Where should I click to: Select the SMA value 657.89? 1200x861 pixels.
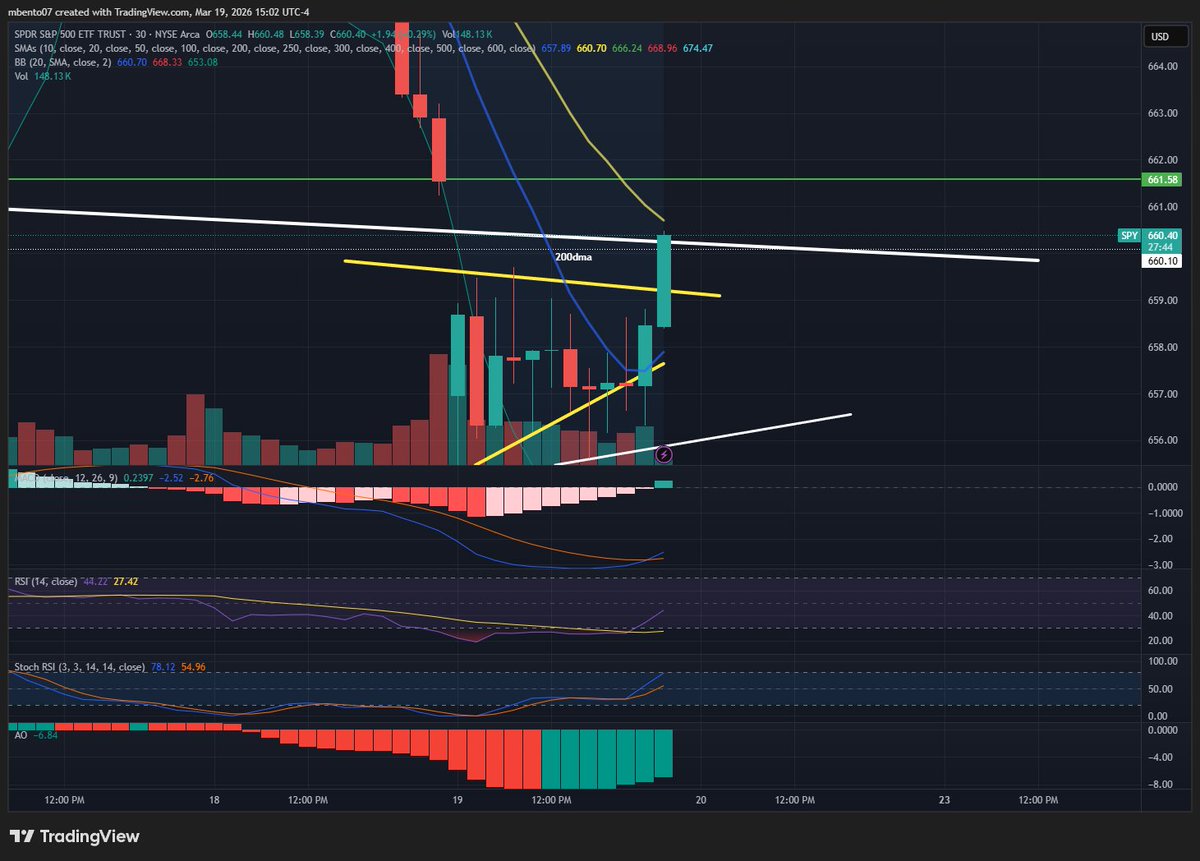(555, 48)
